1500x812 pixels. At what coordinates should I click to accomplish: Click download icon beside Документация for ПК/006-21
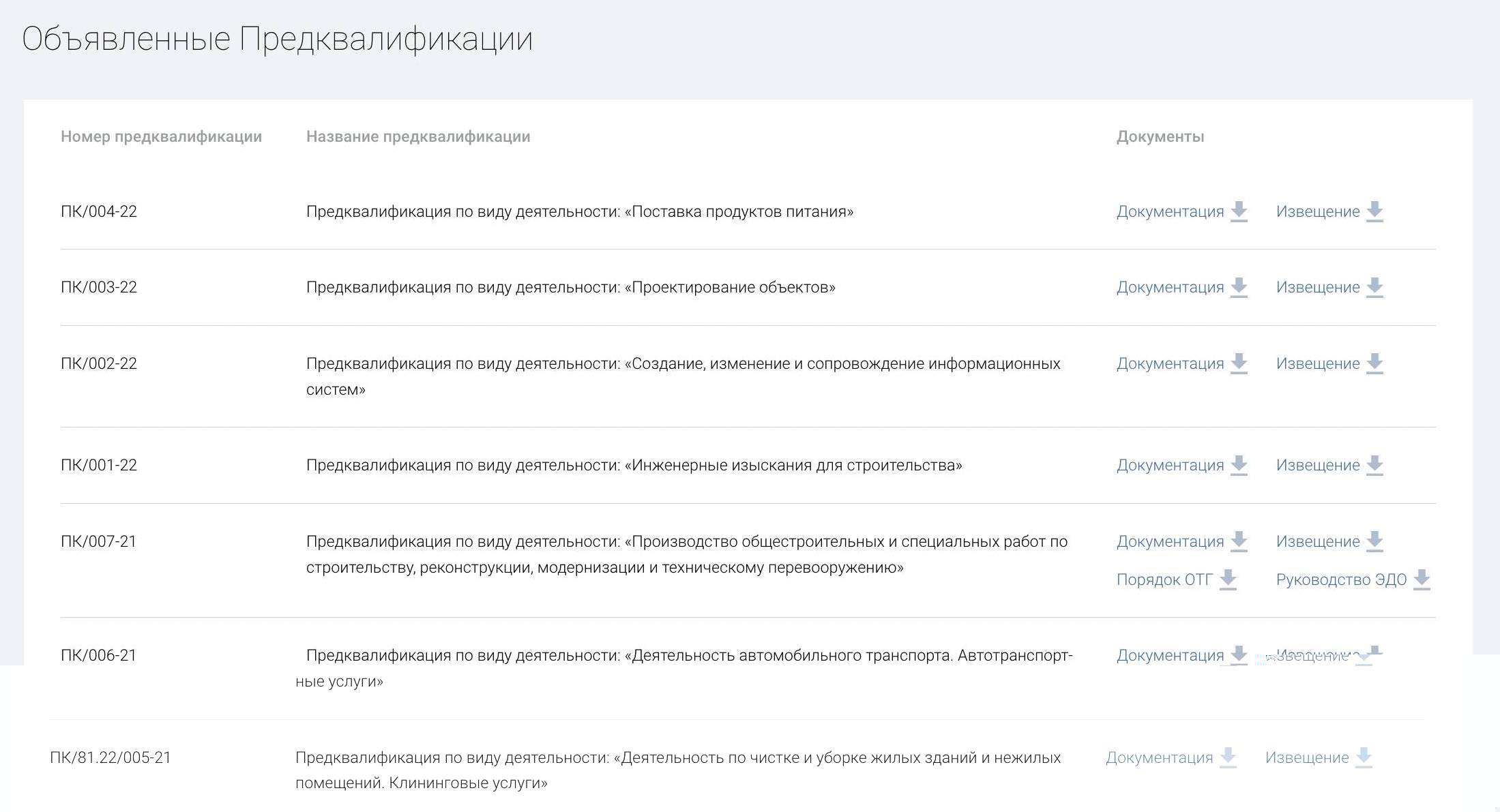(x=1239, y=655)
